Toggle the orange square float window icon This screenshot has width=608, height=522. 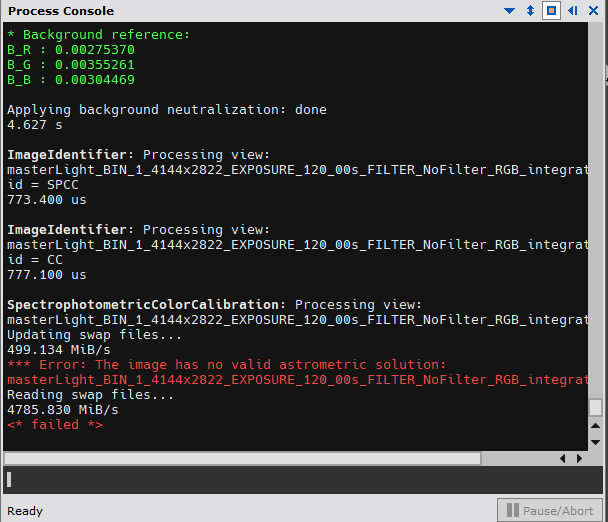(551, 11)
